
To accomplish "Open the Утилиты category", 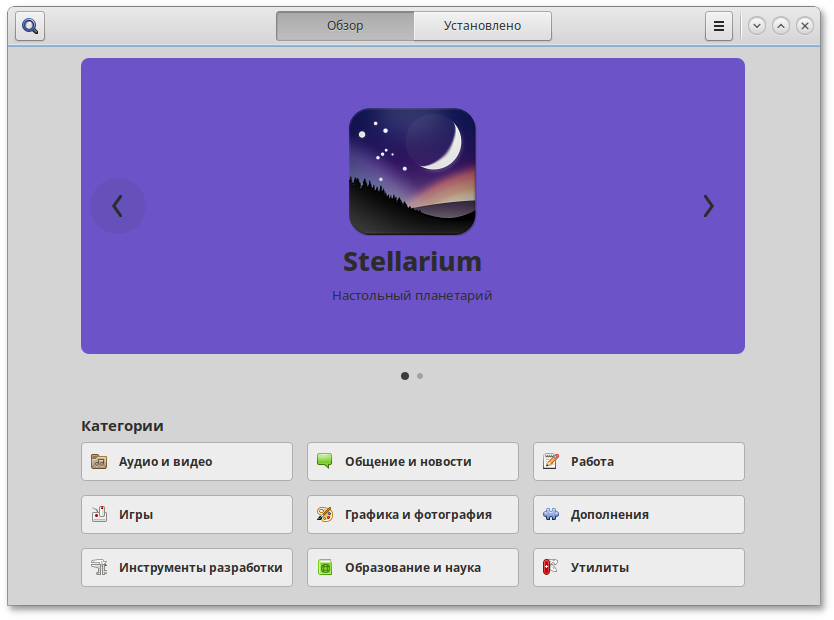I will pyautogui.click(x=638, y=567).
